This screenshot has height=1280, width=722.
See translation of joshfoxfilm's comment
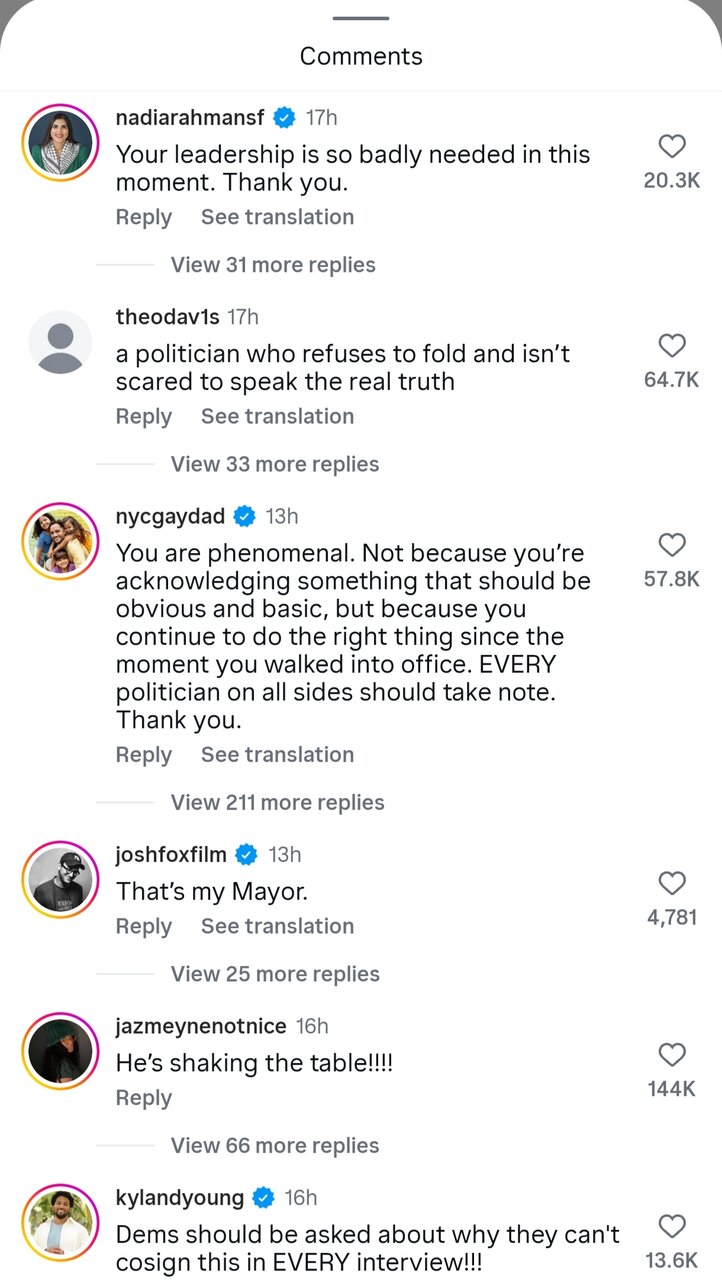click(277, 927)
